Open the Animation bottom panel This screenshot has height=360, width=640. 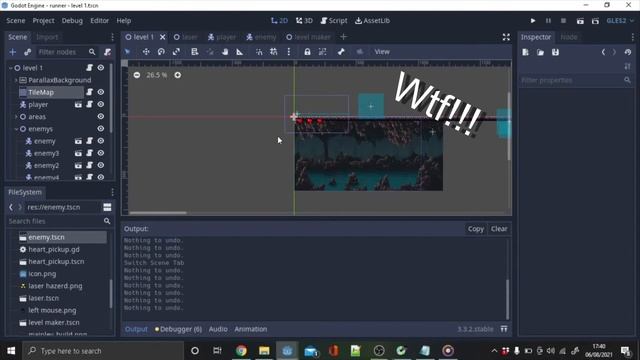coord(251,329)
